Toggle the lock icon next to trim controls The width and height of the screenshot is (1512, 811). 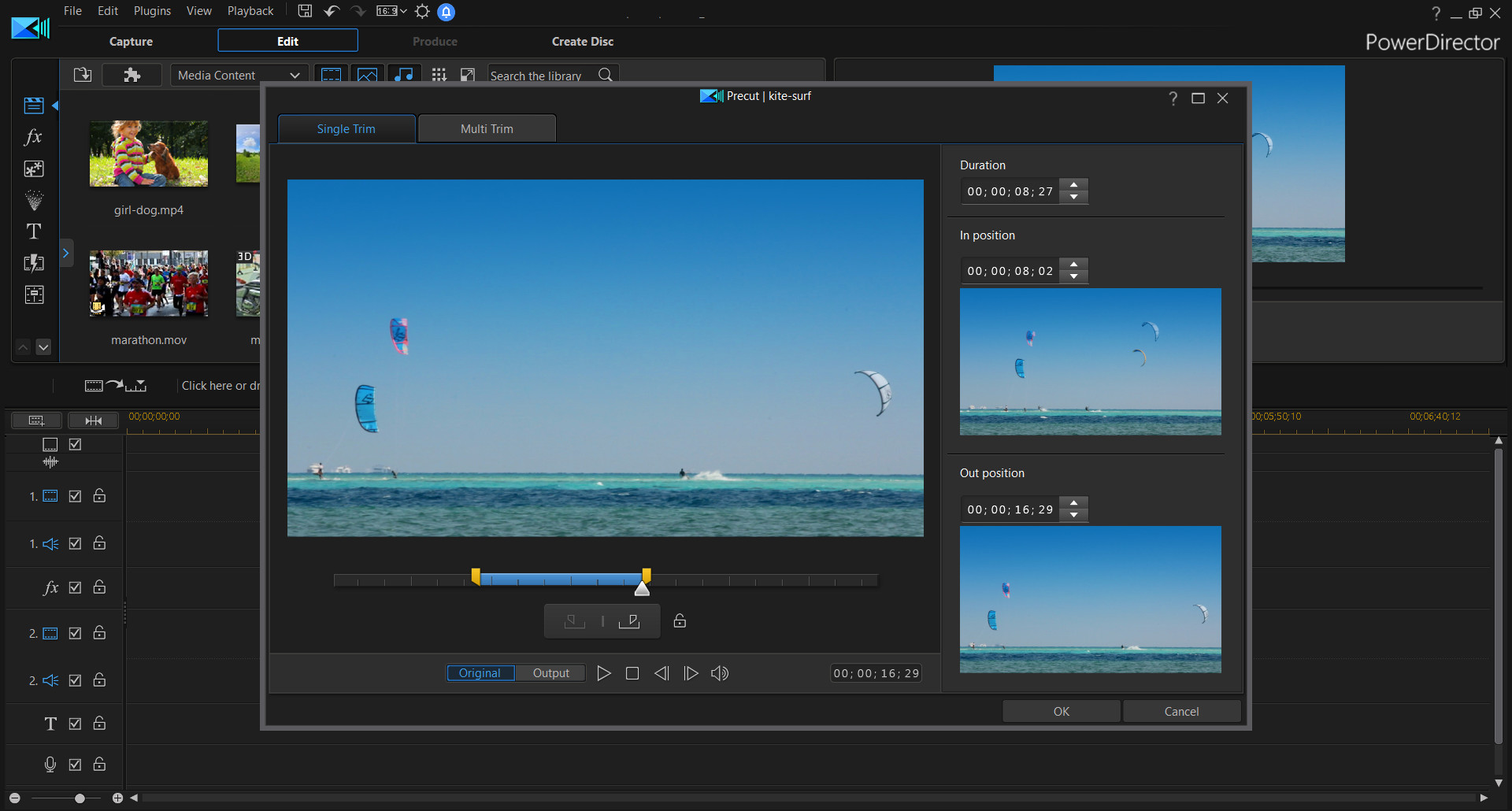pyautogui.click(x=679, y=621)
